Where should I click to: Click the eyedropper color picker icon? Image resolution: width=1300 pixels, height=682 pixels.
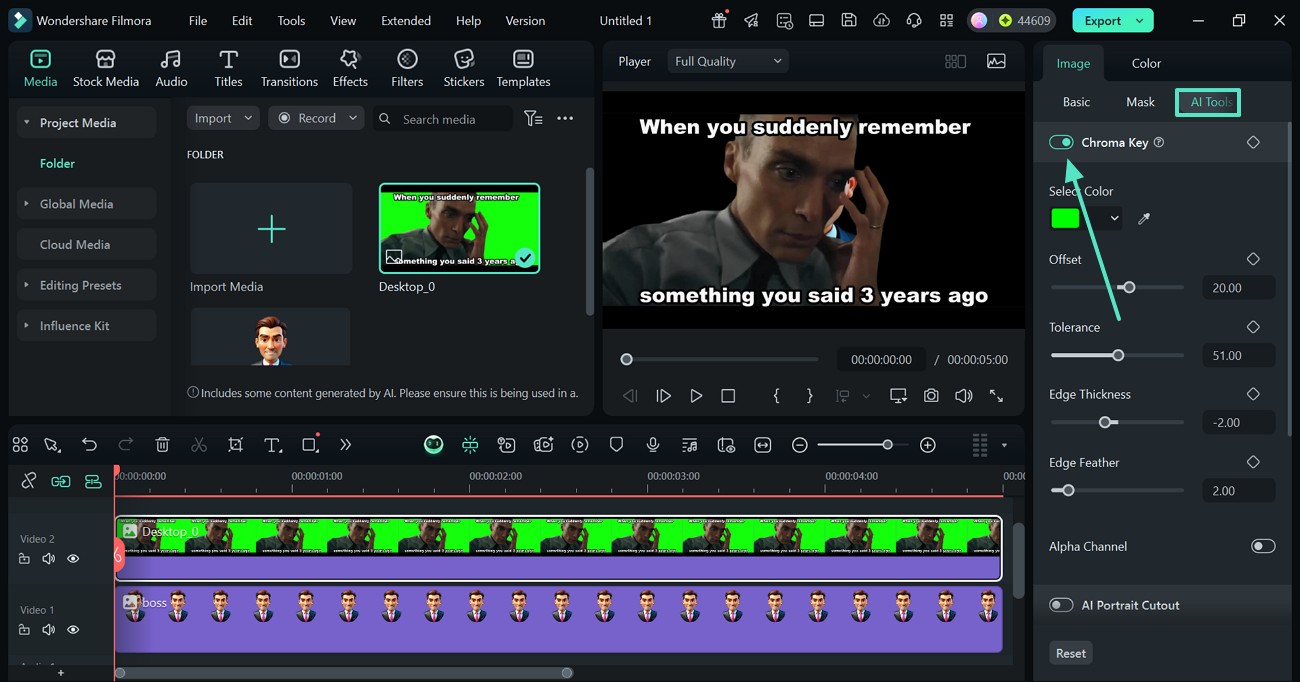(x=1144, y=218)
